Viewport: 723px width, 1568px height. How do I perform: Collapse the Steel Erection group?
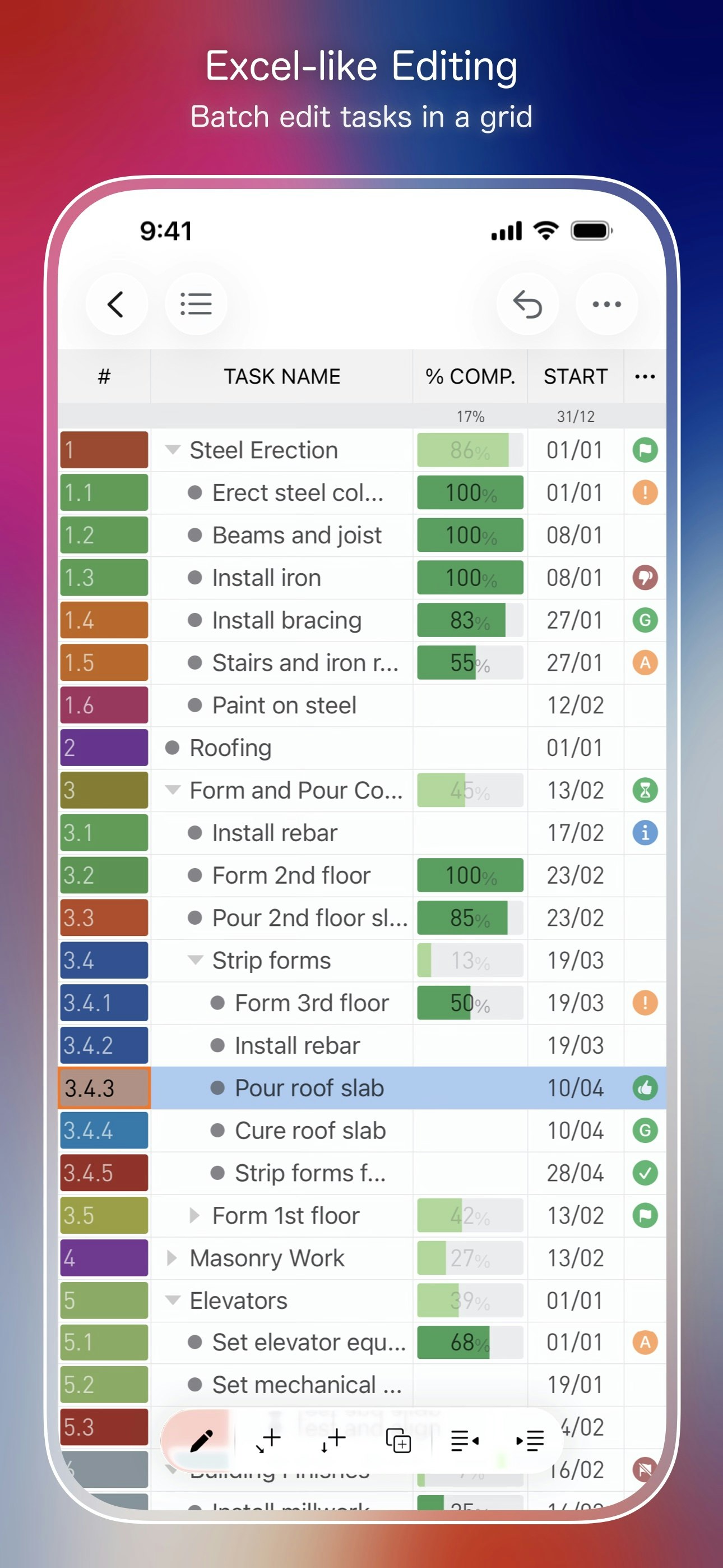click(173, 449)
